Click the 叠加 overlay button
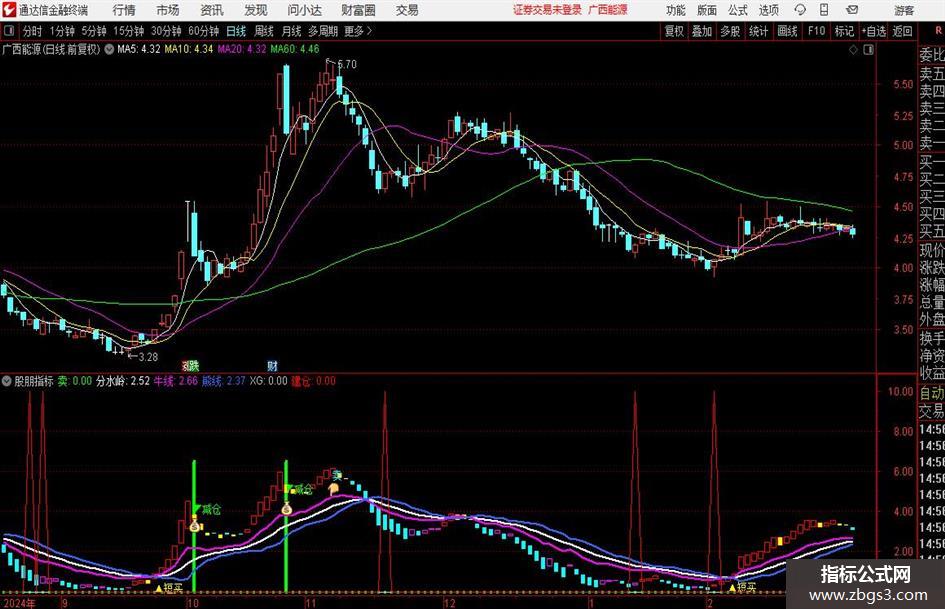The image size is (945, 609). (x=702, y=31)
